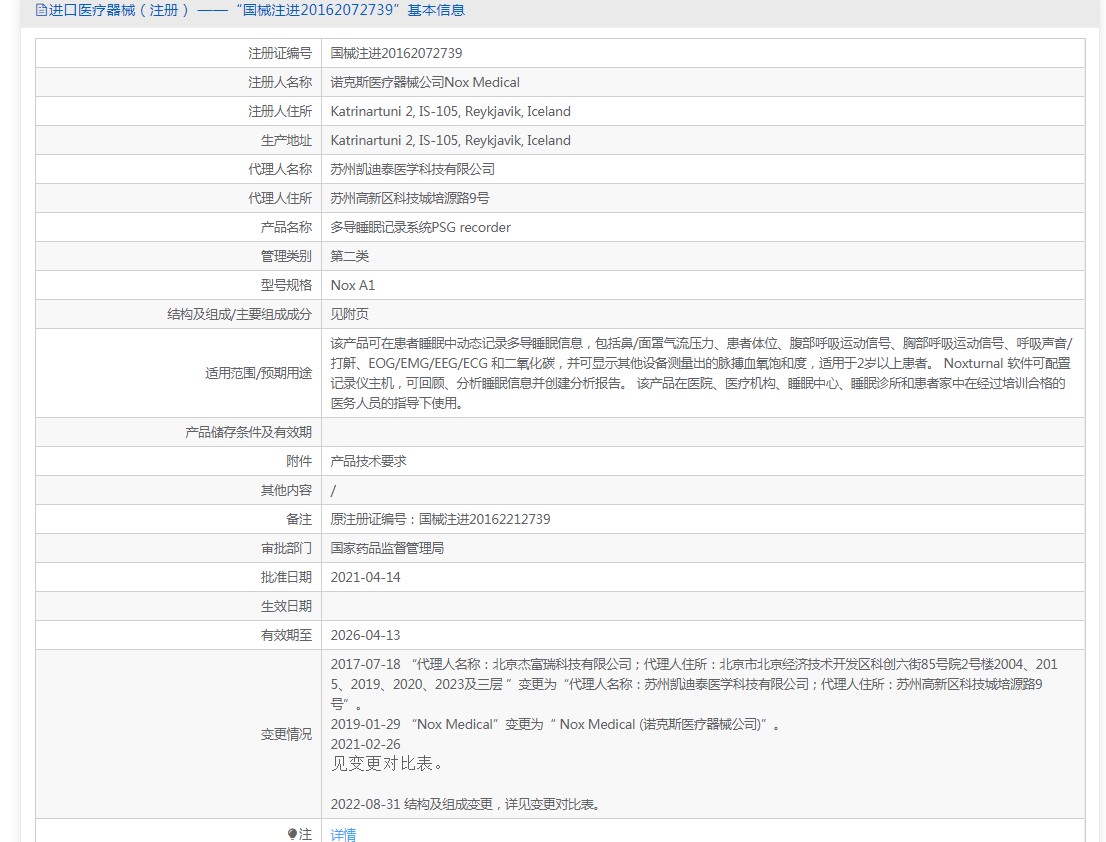Screen dimensions: 1106x842
Task: Click approving department 国家药品监督管理局
Action: pyautogui.click(x=387, y=548)
